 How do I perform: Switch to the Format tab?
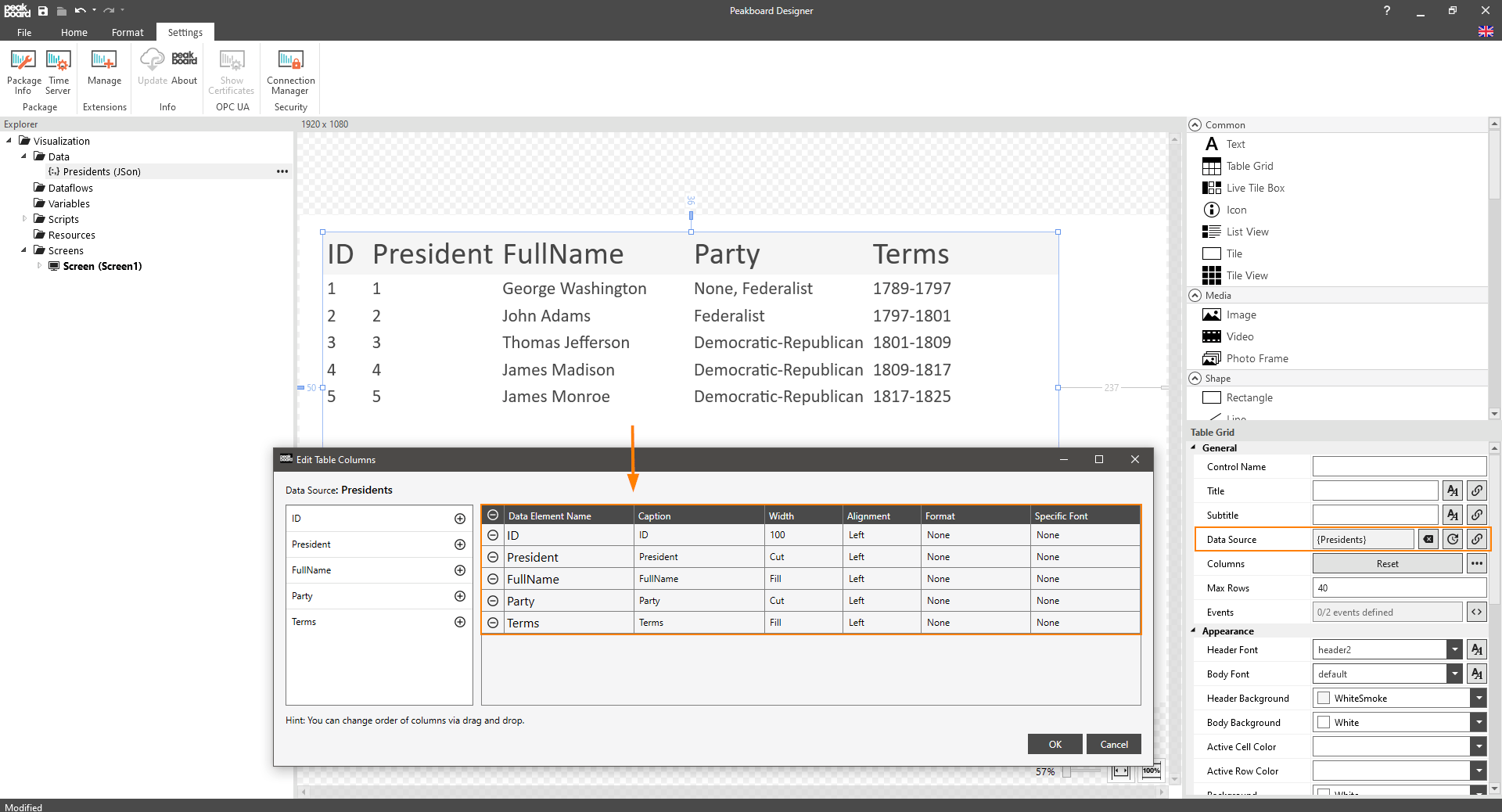pos(128,32)
